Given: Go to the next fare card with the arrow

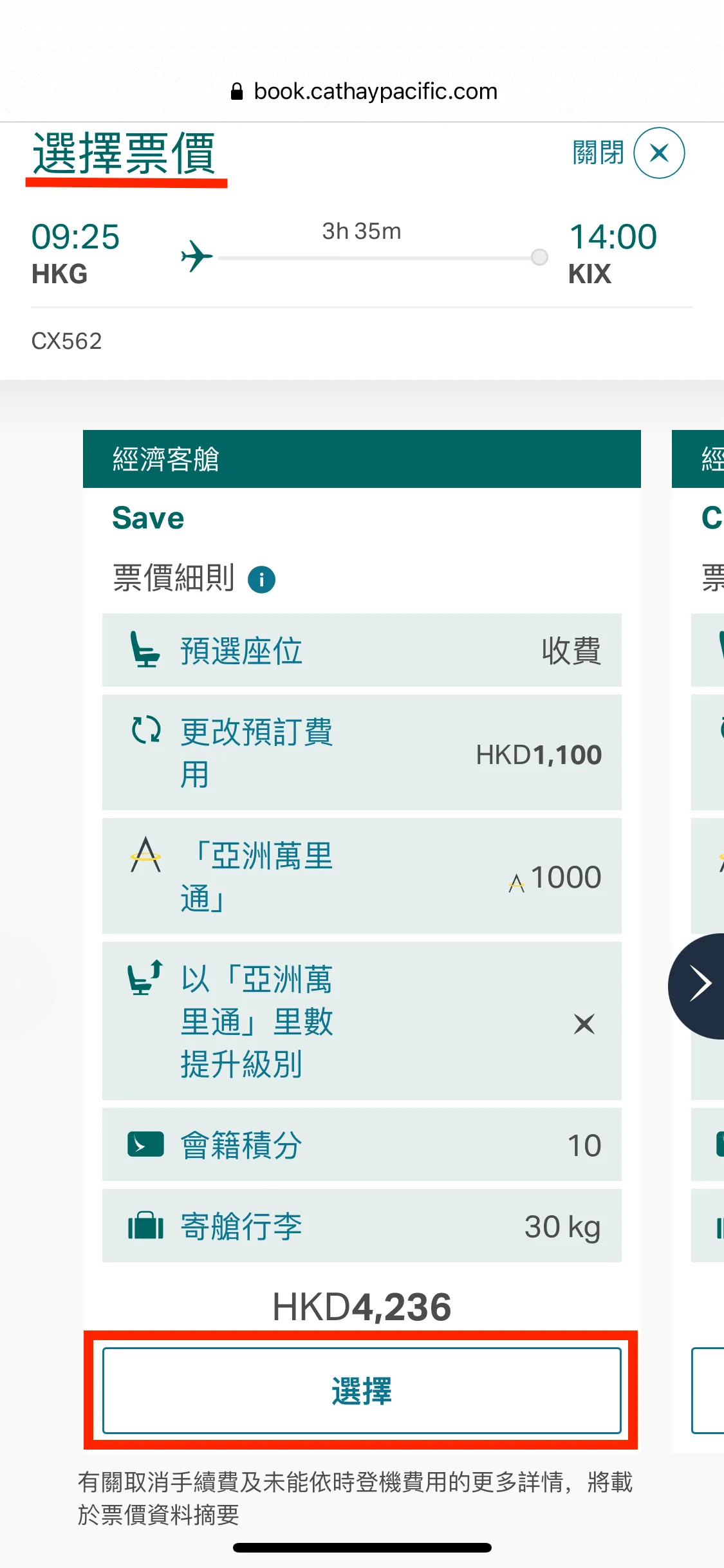Looking at the screenshot, I should [x=698, y=985].
